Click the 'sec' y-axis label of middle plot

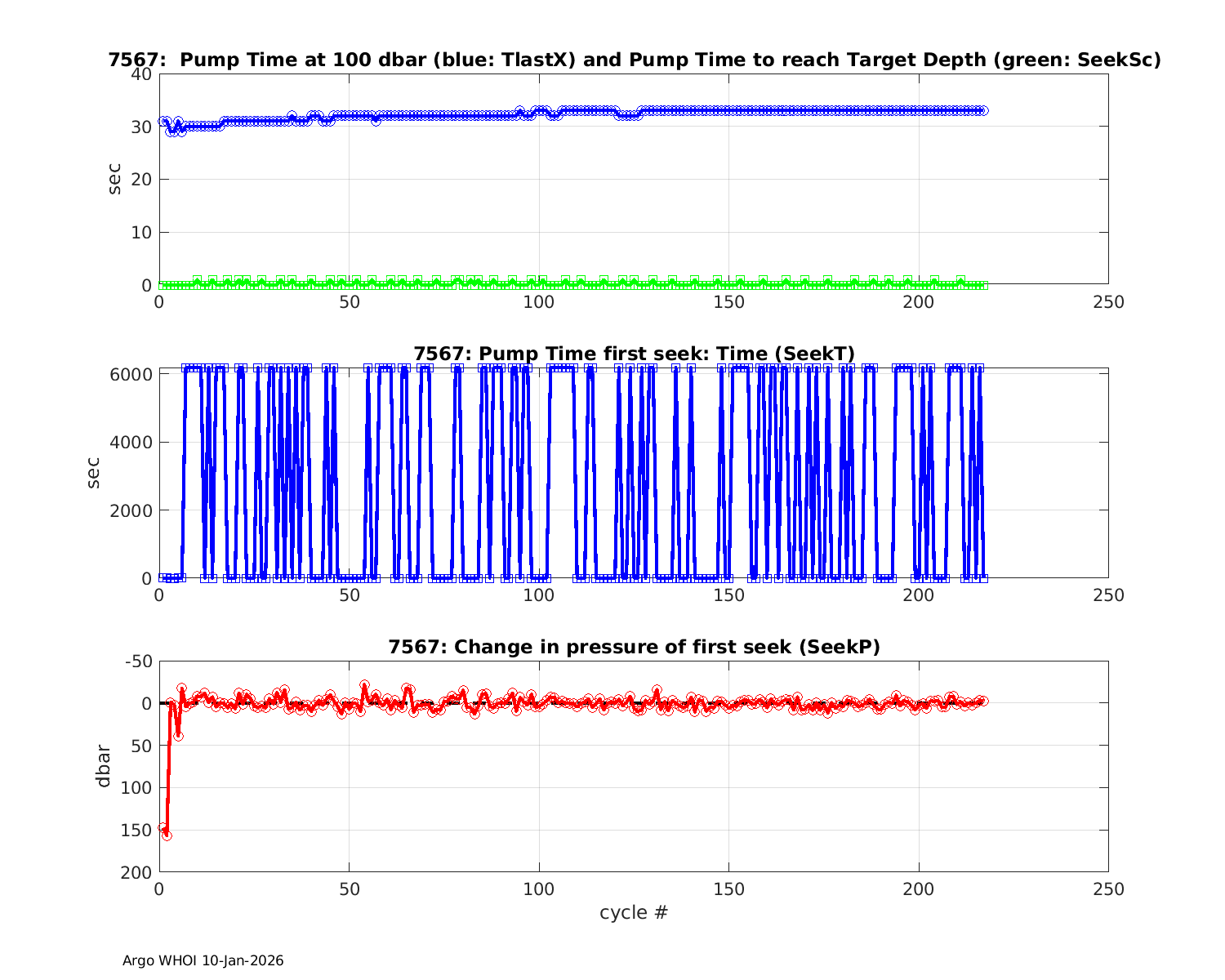click(x=93, y=473)
